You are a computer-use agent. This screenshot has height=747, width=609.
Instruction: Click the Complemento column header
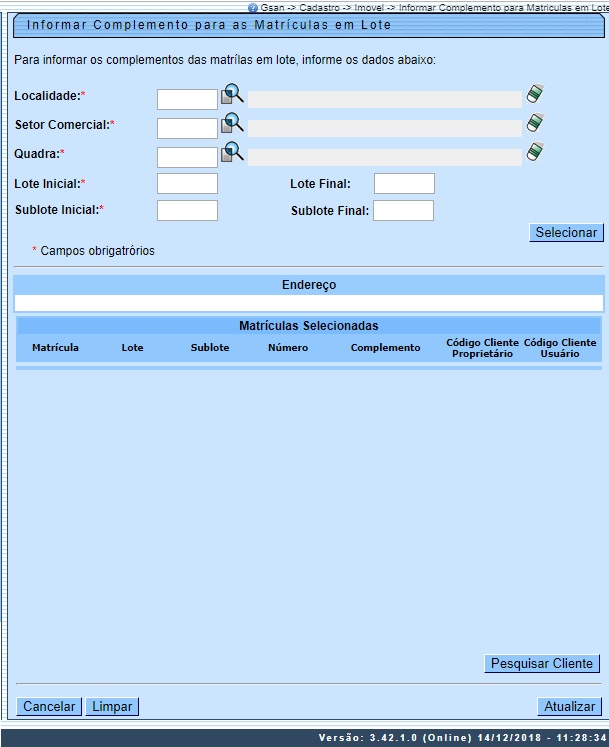click(386, 348)
